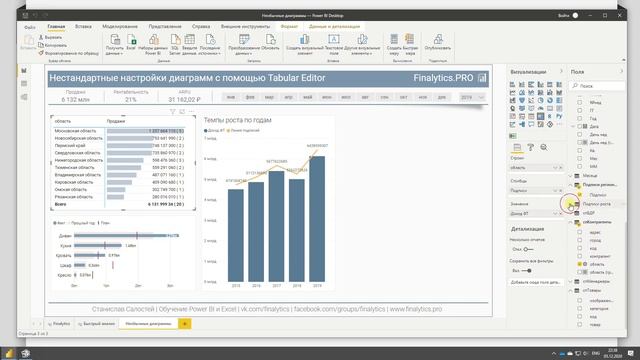The image size is (640, 360).
Task: Select the Python (Py) visual icon
Action: pos(559,116)
